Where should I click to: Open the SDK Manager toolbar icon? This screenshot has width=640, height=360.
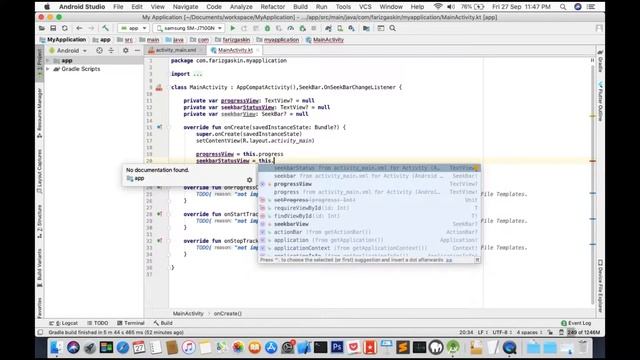(x=351, y=28)
